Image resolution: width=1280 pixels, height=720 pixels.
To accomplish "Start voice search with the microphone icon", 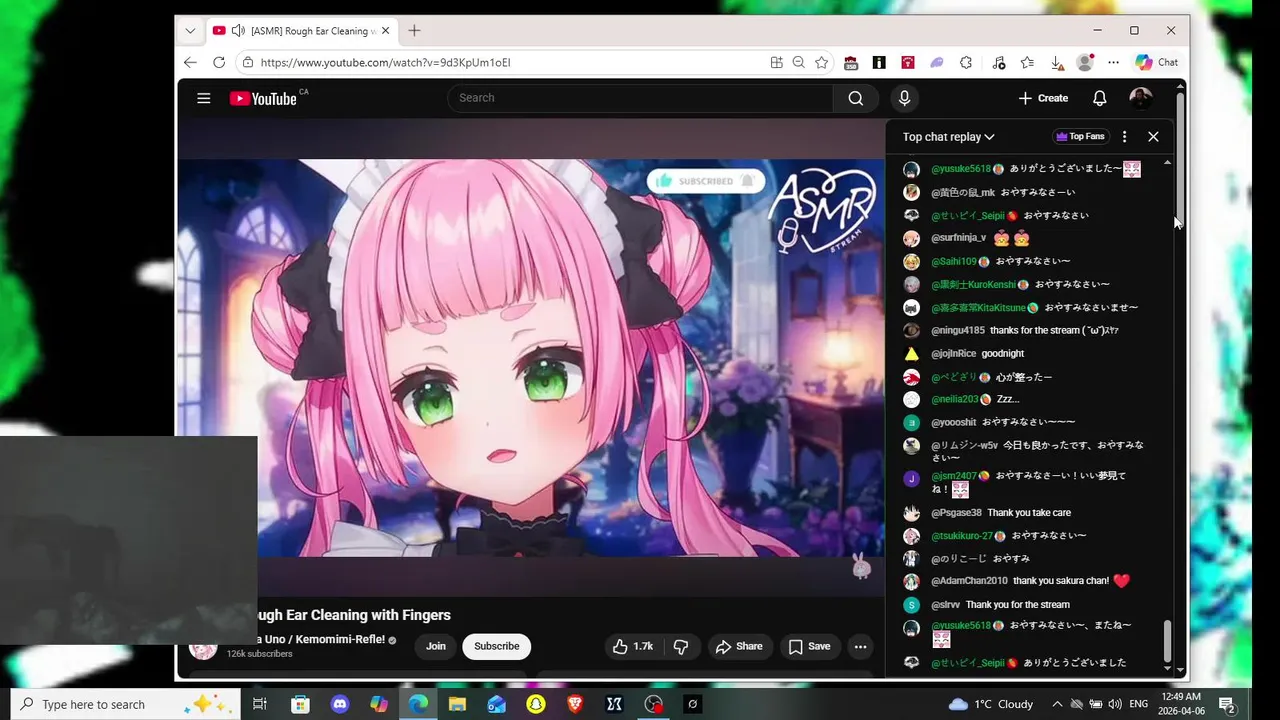I will click(x=904, y=98).
